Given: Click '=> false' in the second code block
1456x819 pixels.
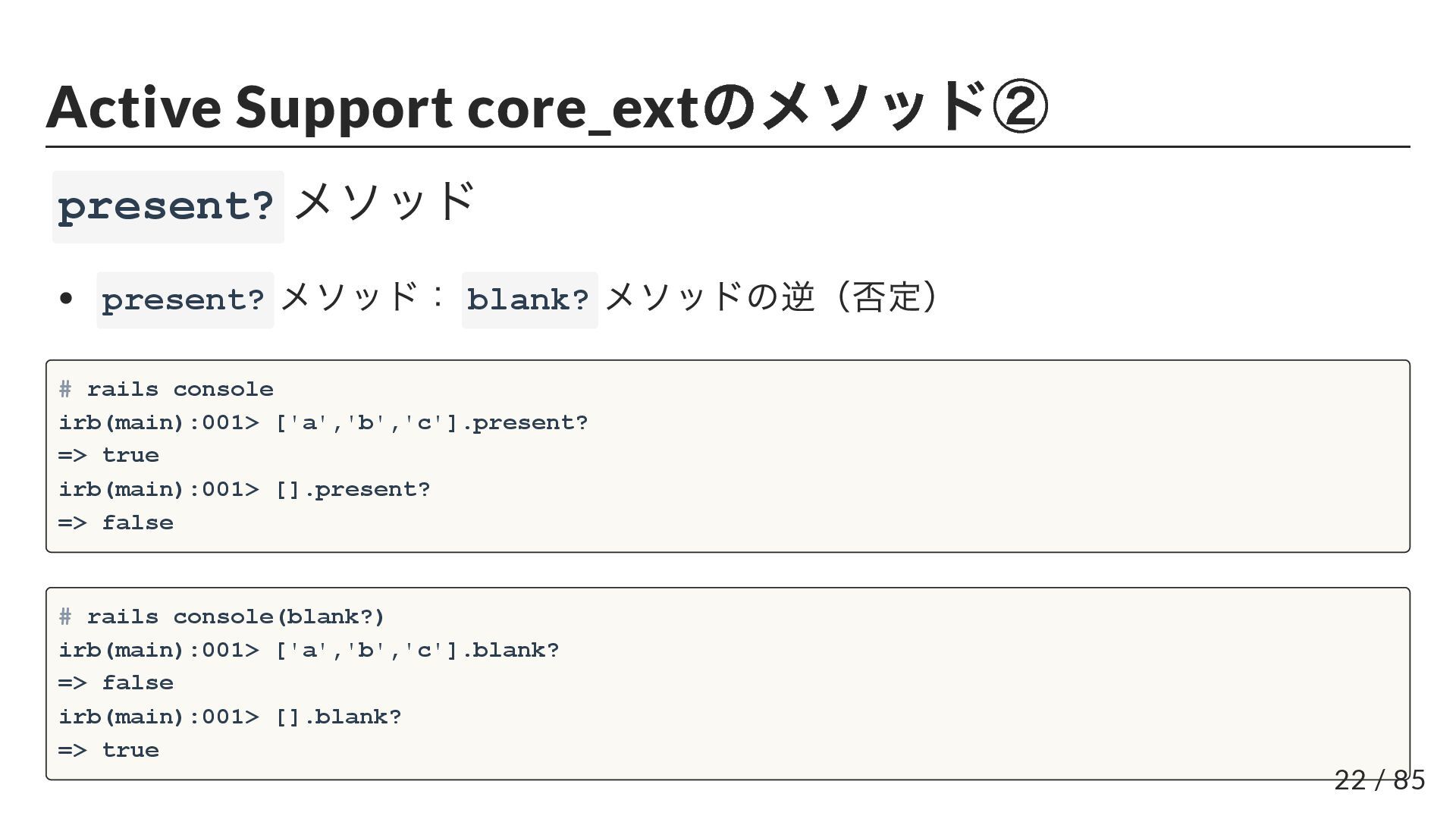Looking at the screenshot, I should coord(116,683).
